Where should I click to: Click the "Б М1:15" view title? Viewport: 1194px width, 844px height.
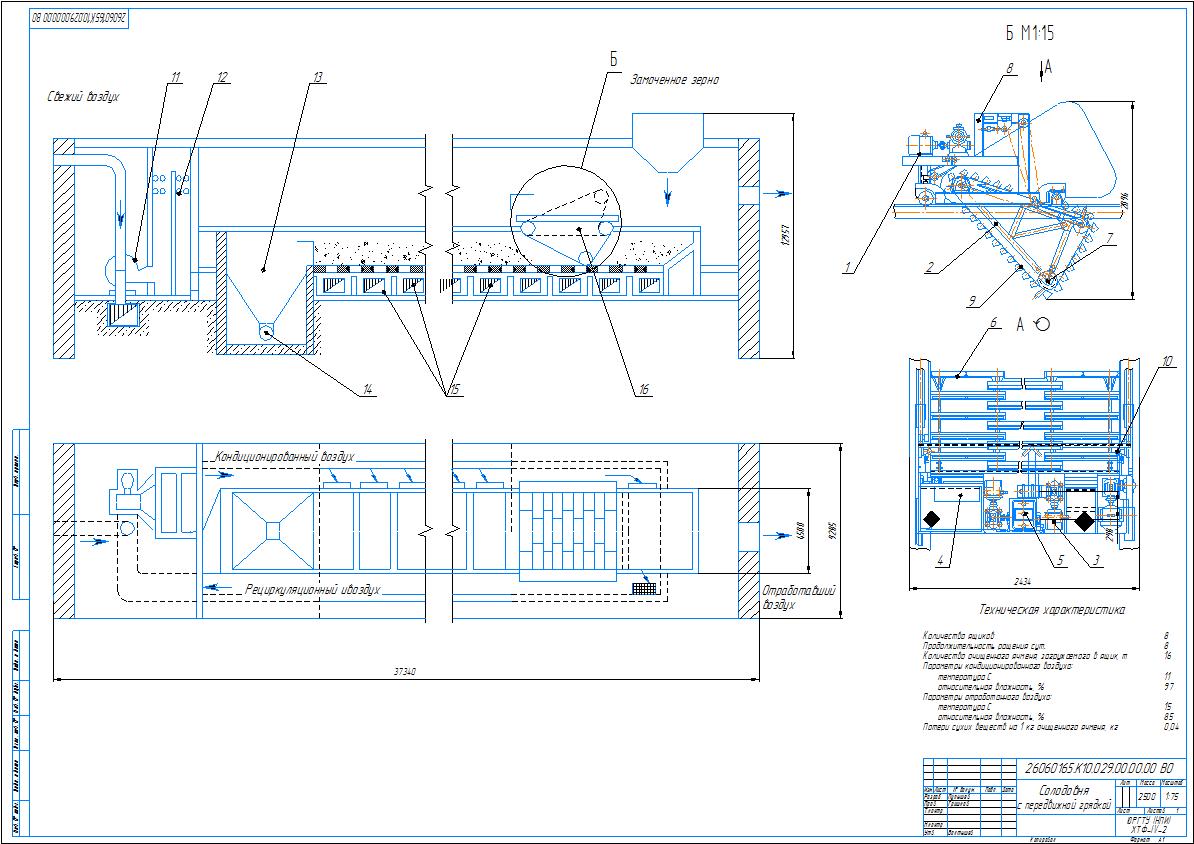(x=1030, y=34)
